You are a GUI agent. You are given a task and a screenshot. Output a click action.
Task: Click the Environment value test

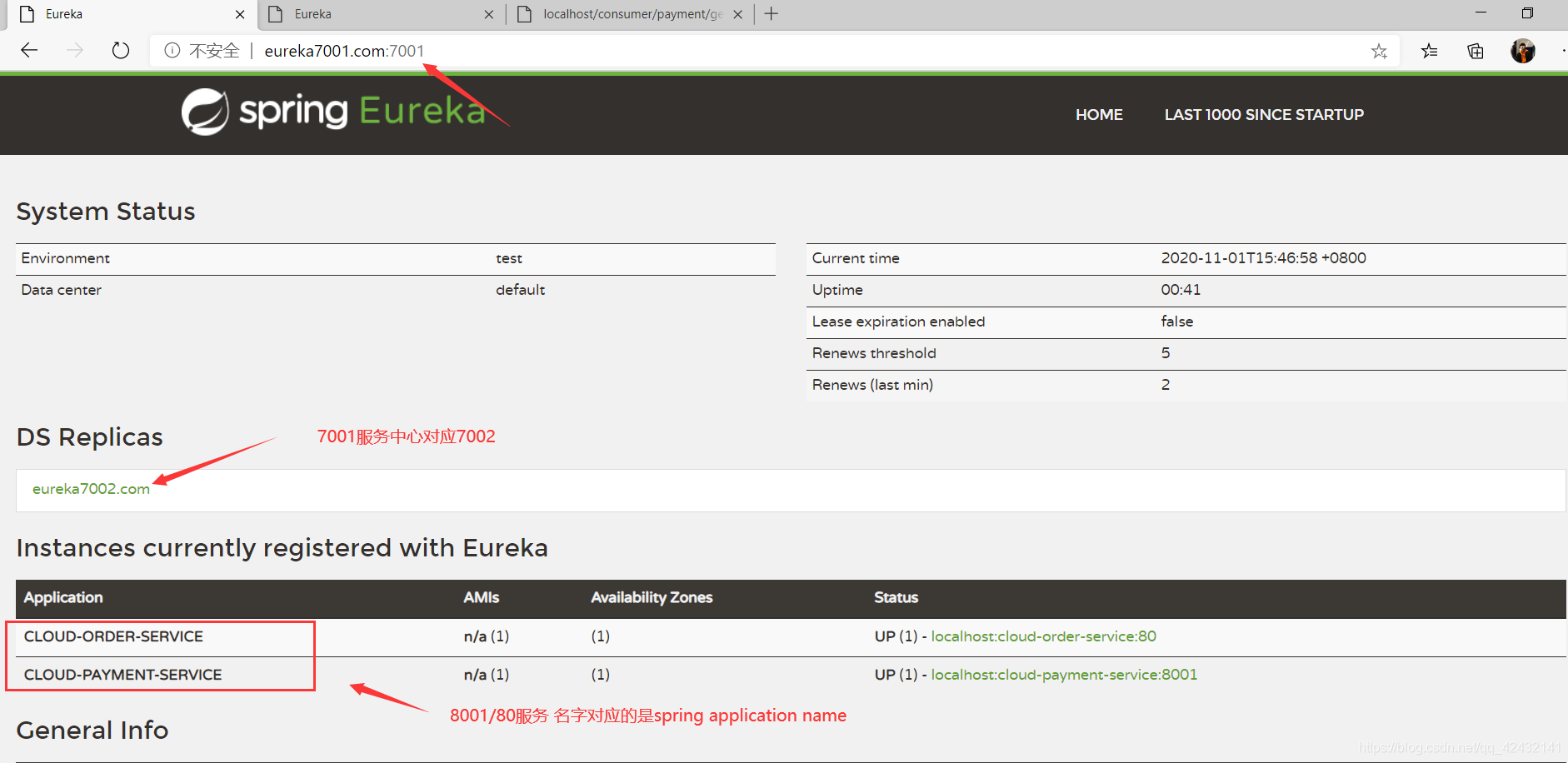coord(509,258)
